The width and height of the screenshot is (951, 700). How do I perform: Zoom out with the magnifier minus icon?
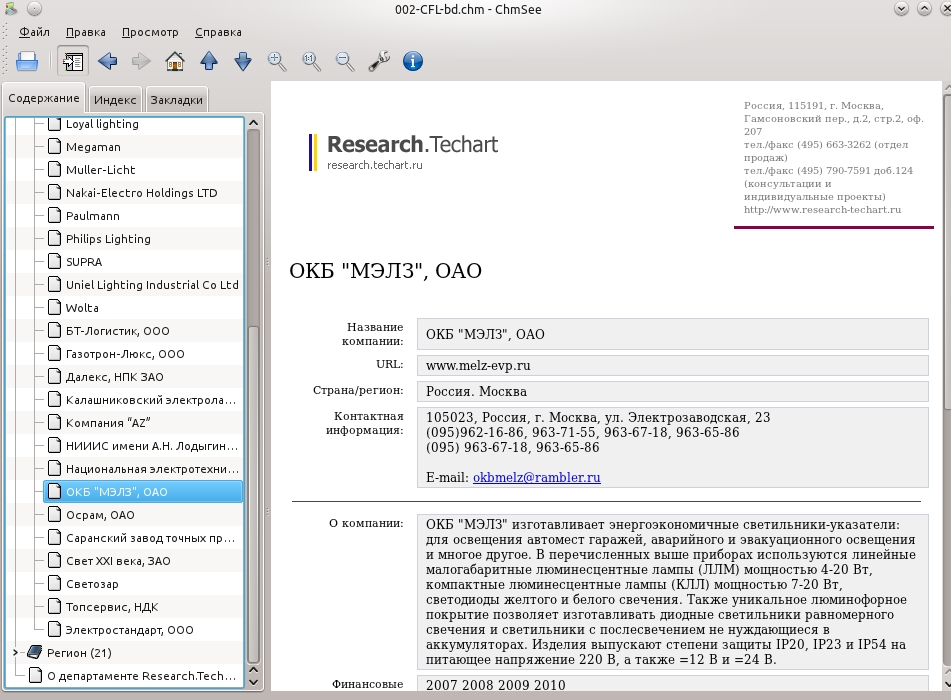[345, 61]
